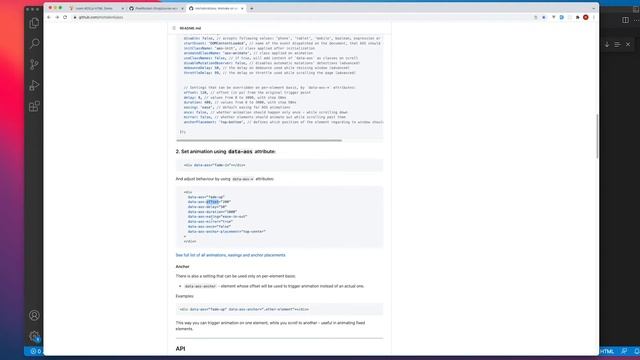Click the errors and warnings status bar item
This screenshot has width=640, height=360.
pyautogui.click(x=36, y=351)
